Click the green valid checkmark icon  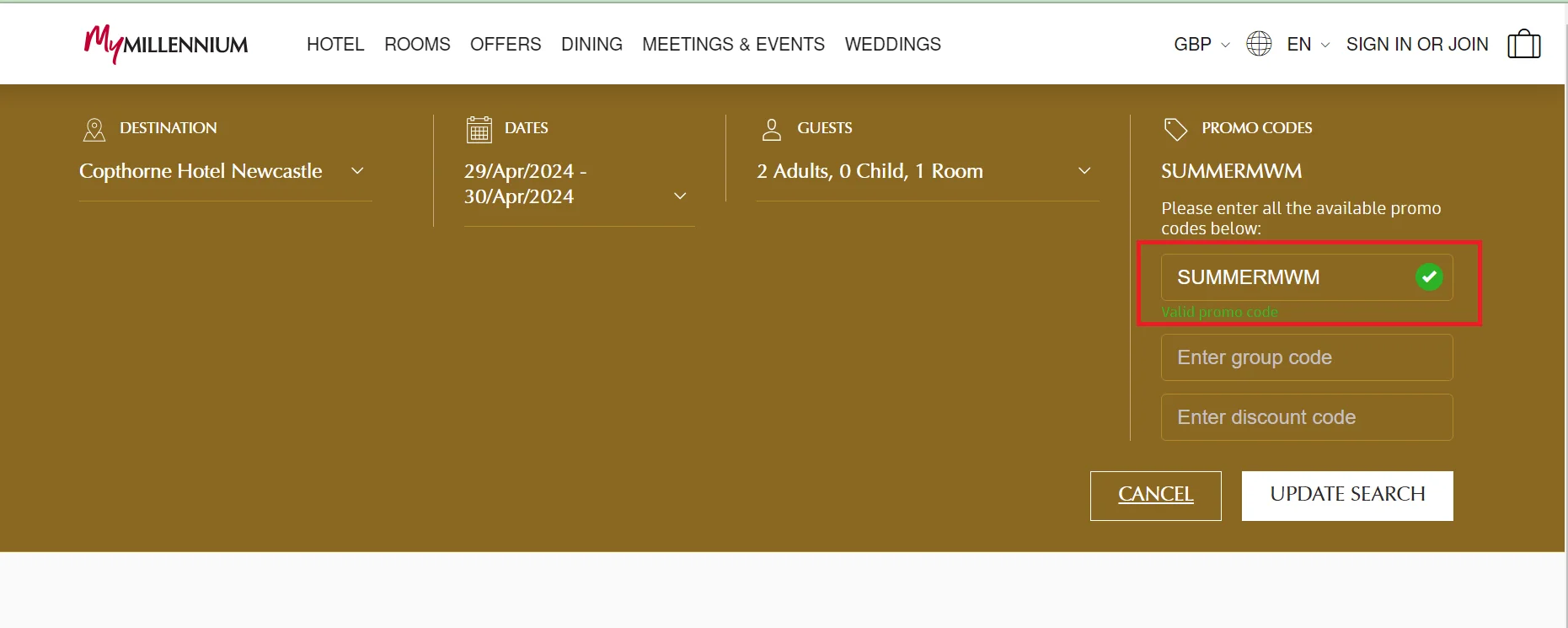(x=1429, y=277)
